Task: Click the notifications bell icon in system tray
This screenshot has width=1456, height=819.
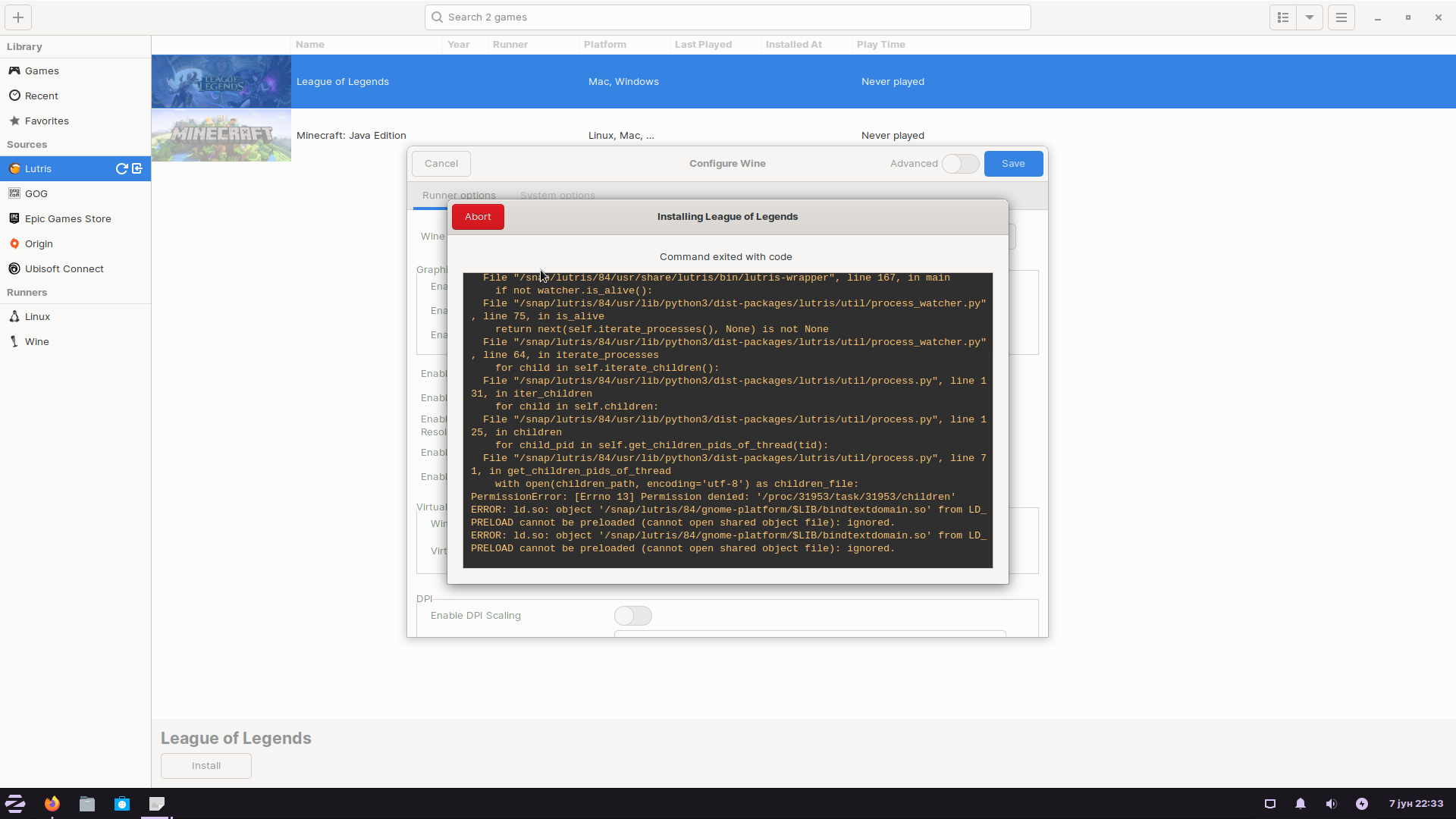Action: click(x=1300, y=804)
